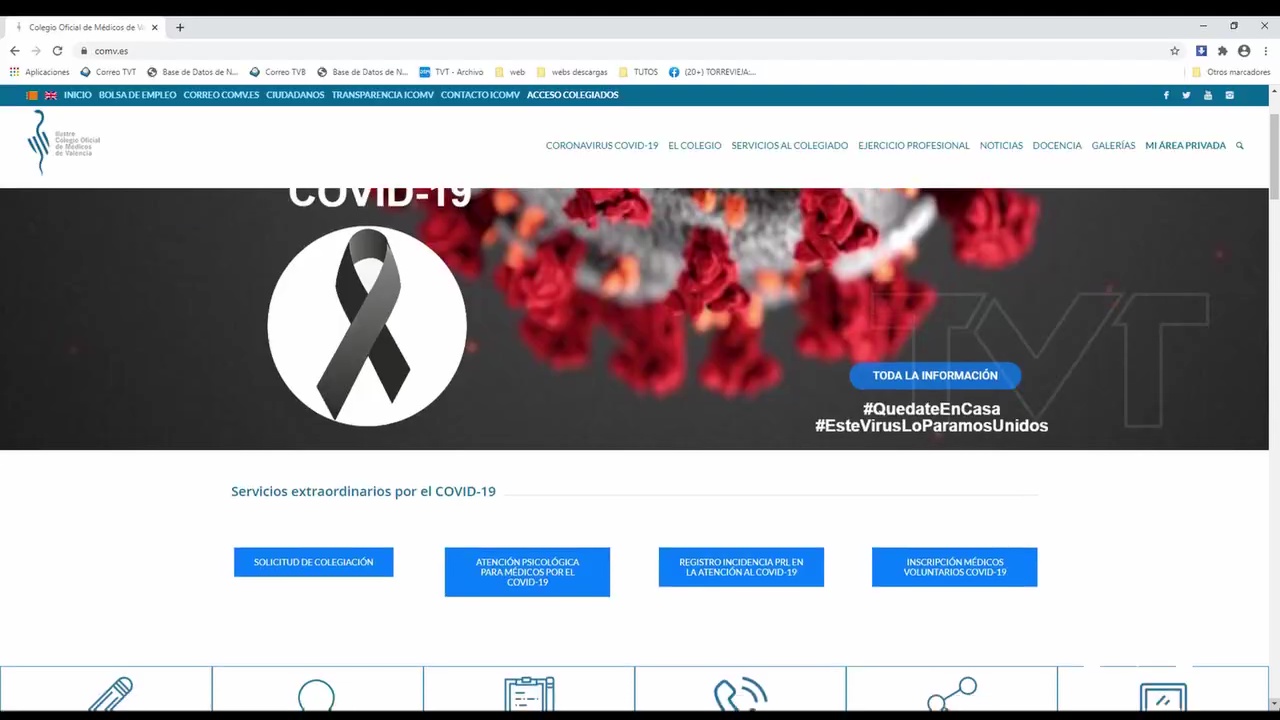Click Inscripción Médicos Voluntarios COVID-19 button
1280x720 pixels.
click(954, 567)
